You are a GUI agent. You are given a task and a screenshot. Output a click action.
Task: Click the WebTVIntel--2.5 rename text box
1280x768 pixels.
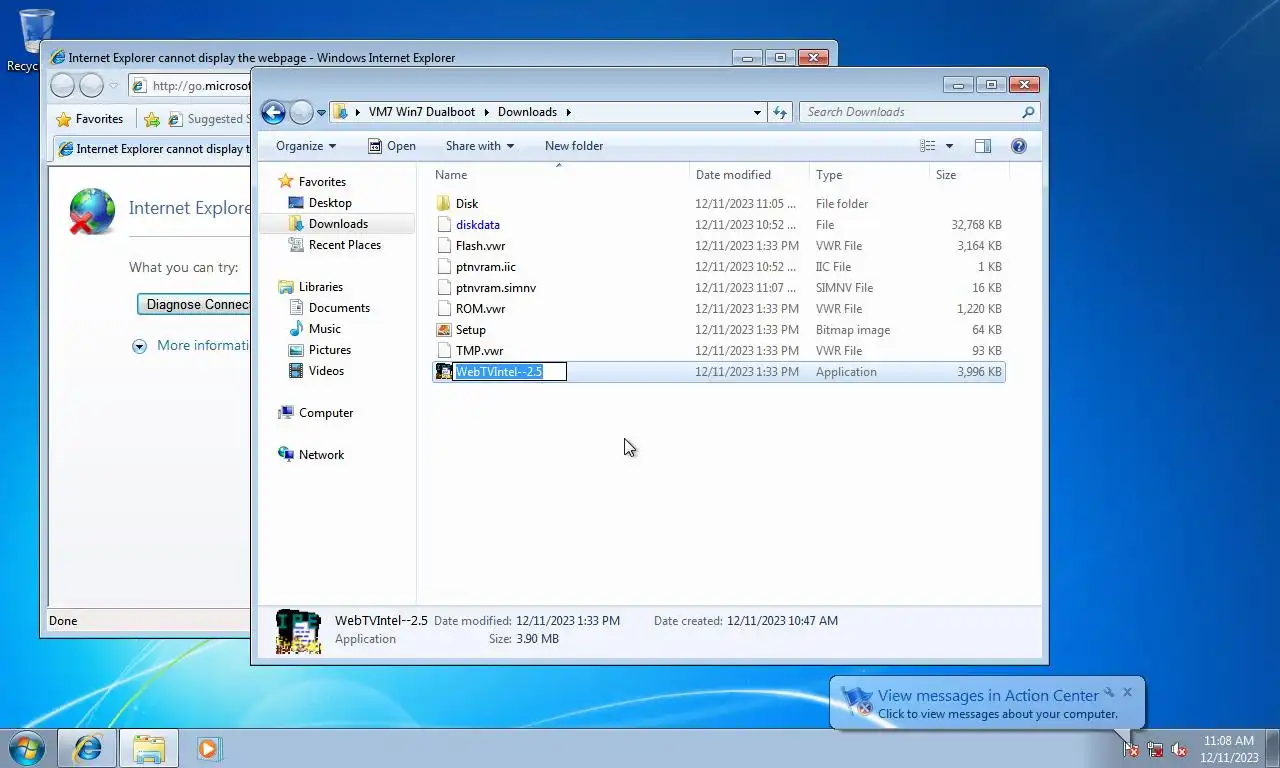tap(510, 372)
